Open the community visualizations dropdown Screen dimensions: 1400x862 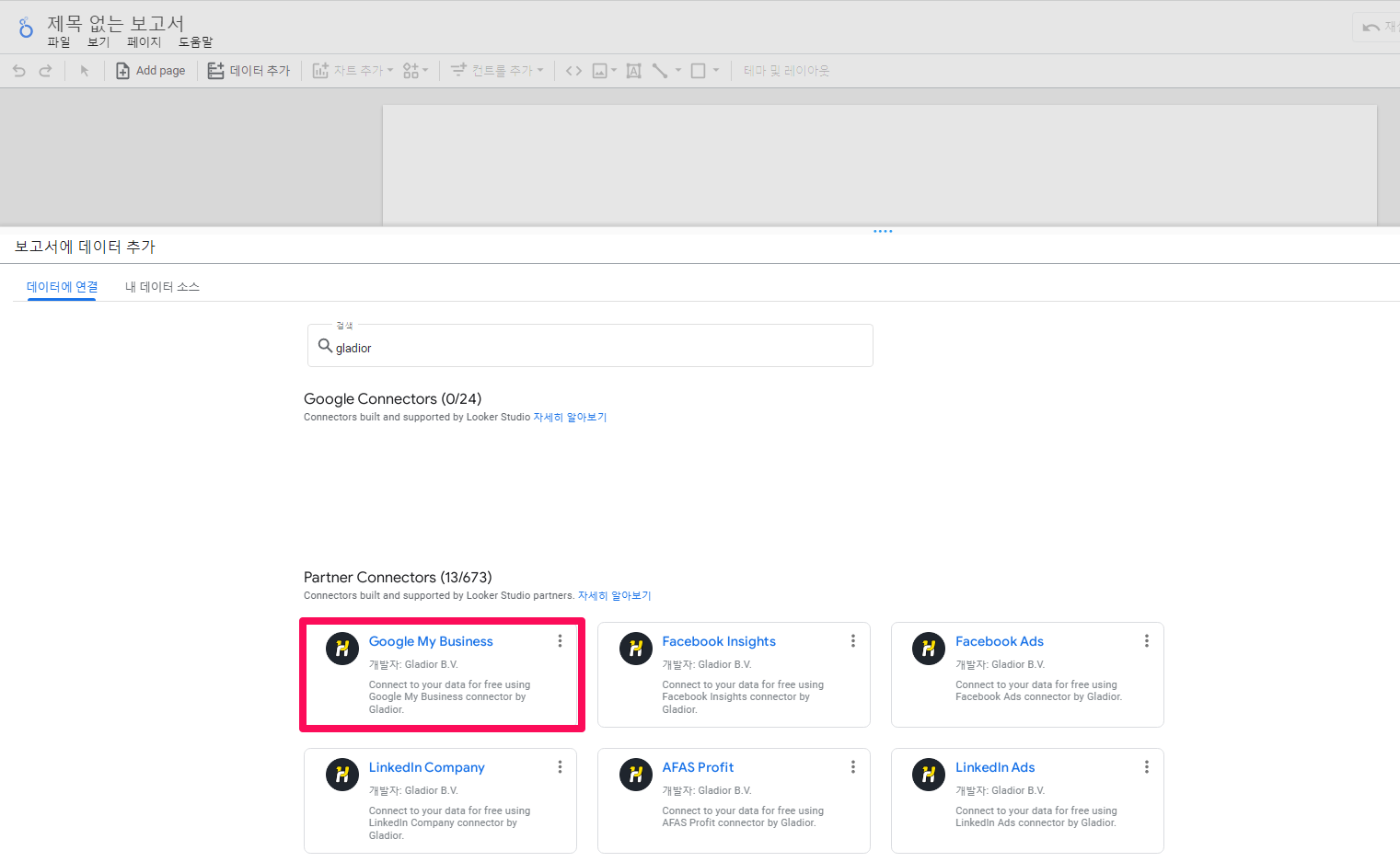point(415,71)
